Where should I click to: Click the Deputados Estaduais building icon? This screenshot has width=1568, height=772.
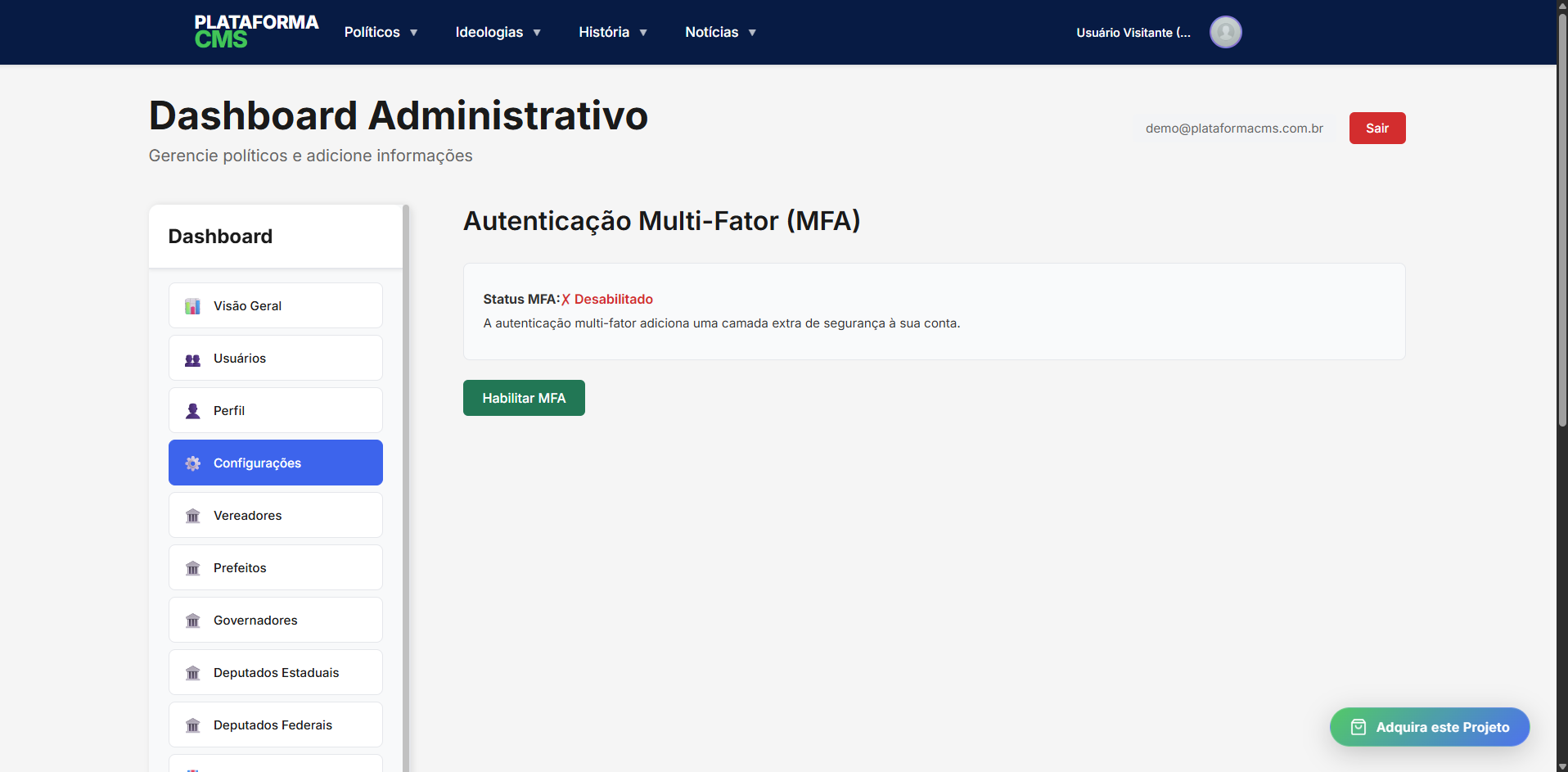192,673
